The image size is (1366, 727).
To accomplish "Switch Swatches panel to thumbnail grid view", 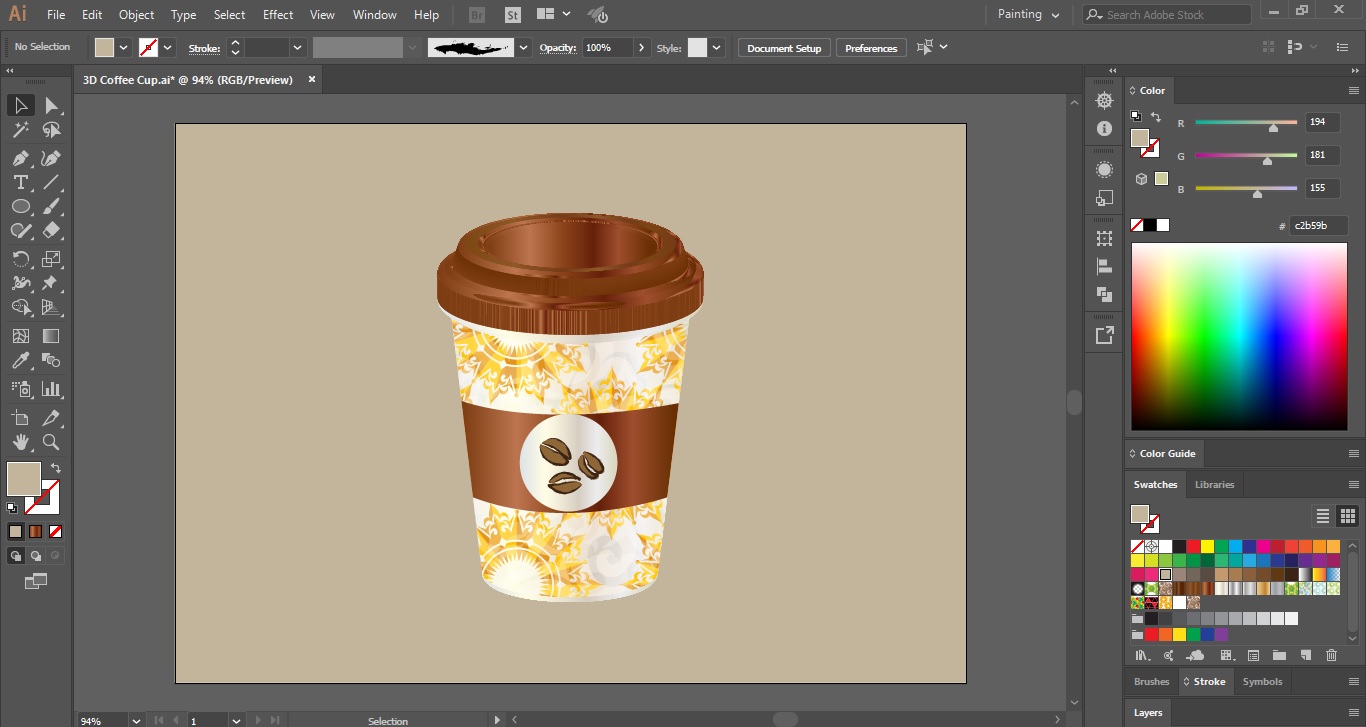I will coord(1347,516).
